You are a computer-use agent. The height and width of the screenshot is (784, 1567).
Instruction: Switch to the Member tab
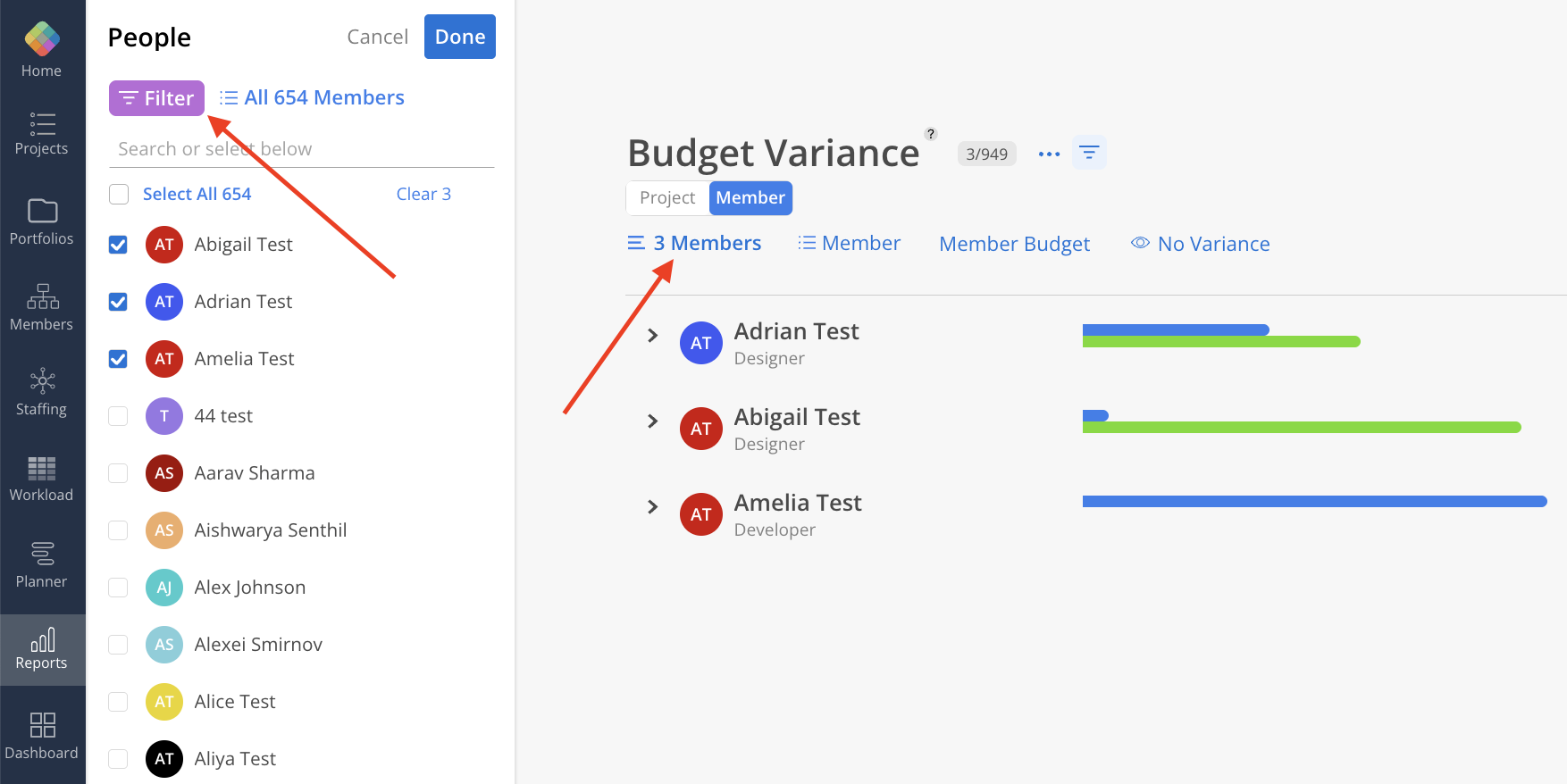coord(750,198)
